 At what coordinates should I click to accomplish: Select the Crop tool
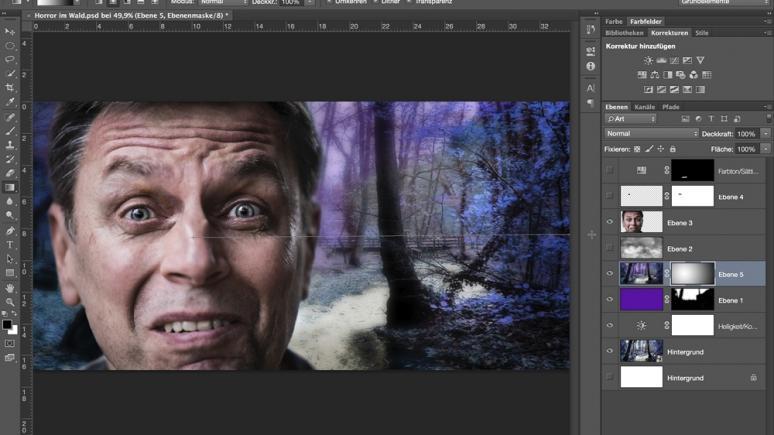tap(10, 88)
